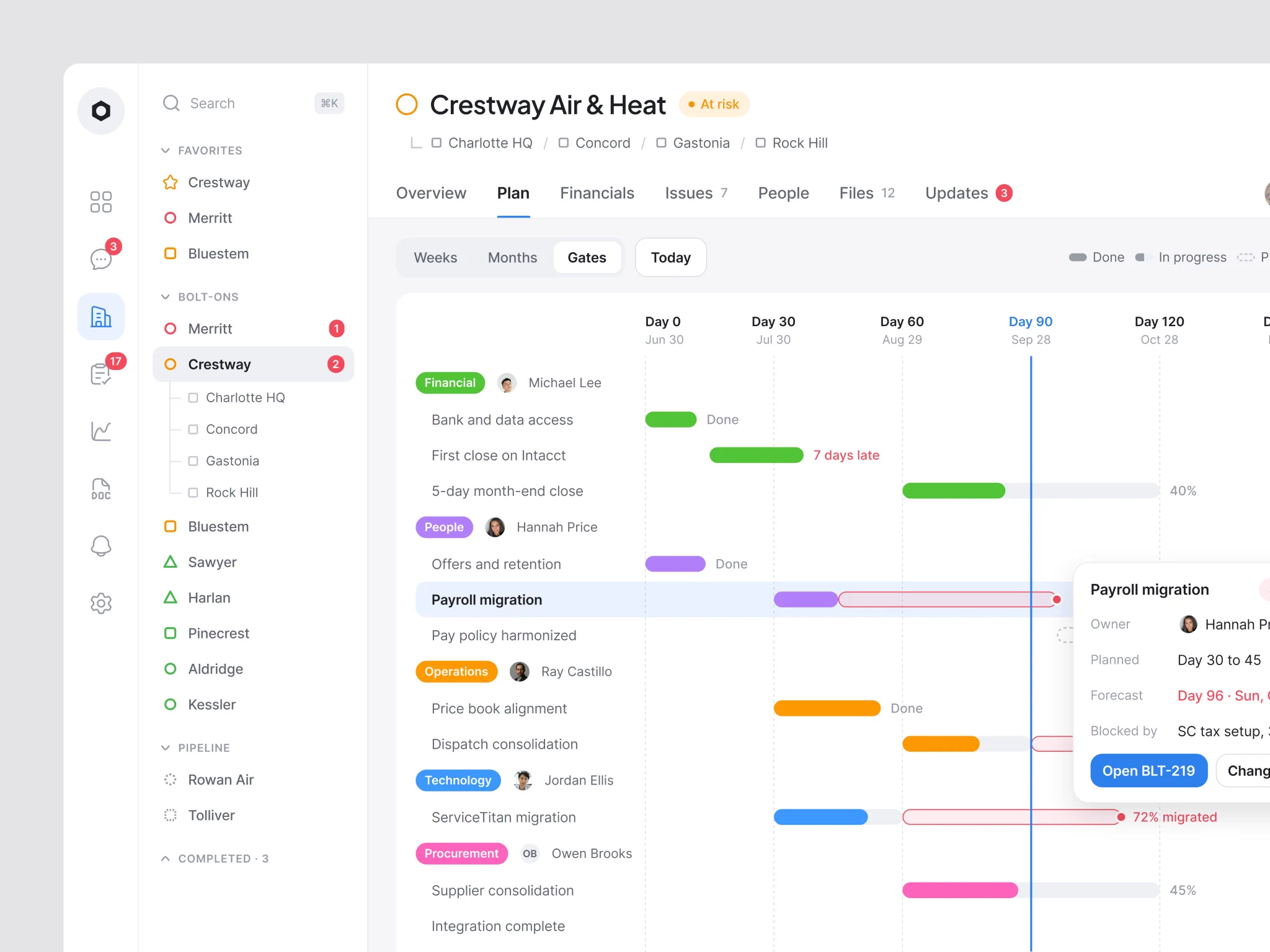Toggle Rock Hill checkbox in breadcrumb
This screenshot has width=1270, height=952.
click(761, 143)
